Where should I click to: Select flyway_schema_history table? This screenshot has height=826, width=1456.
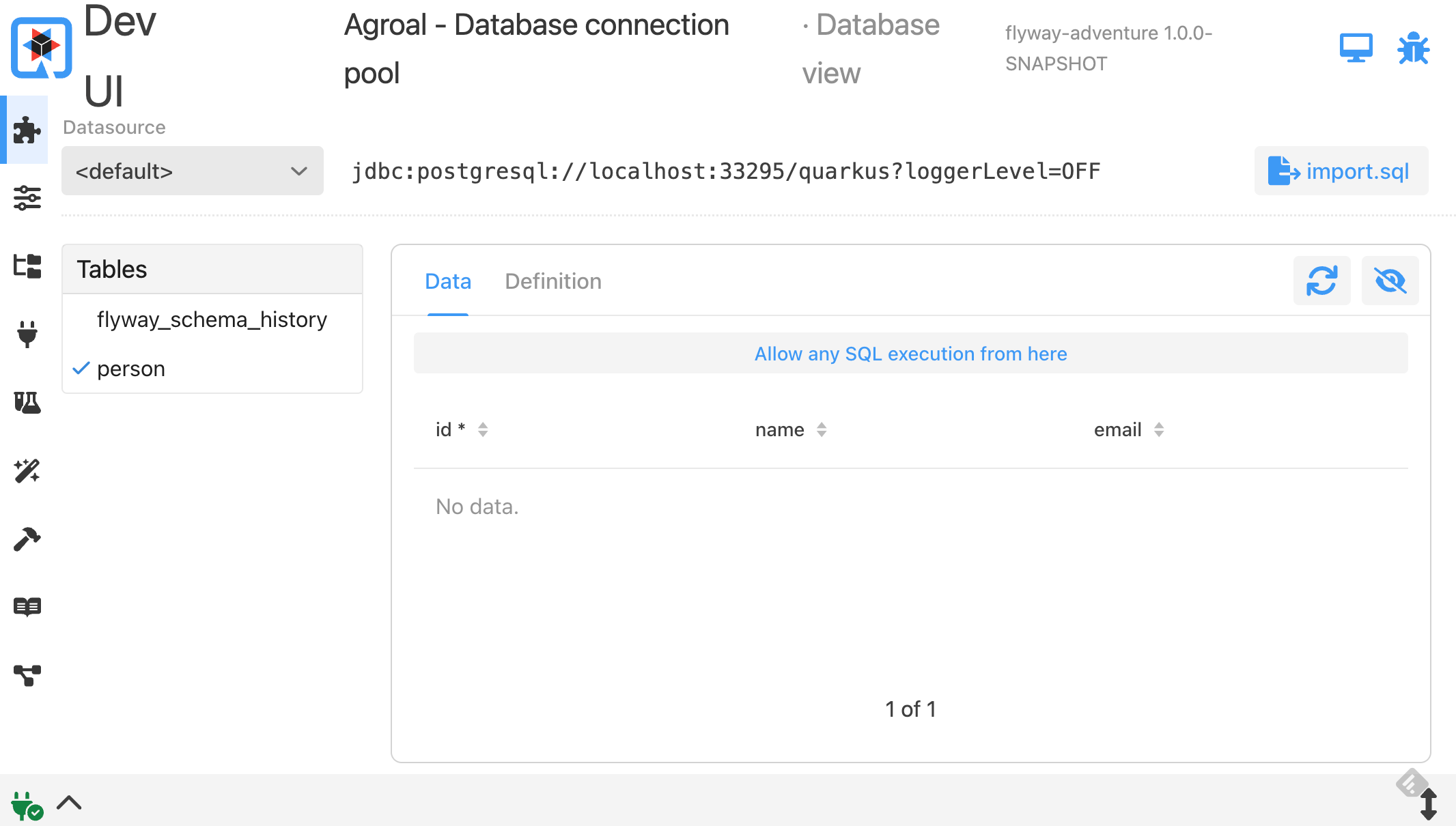point(212,319)
